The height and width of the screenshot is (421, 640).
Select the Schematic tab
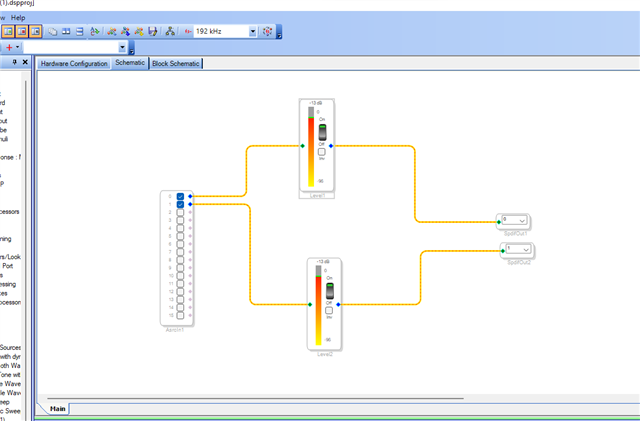point(130,63)
